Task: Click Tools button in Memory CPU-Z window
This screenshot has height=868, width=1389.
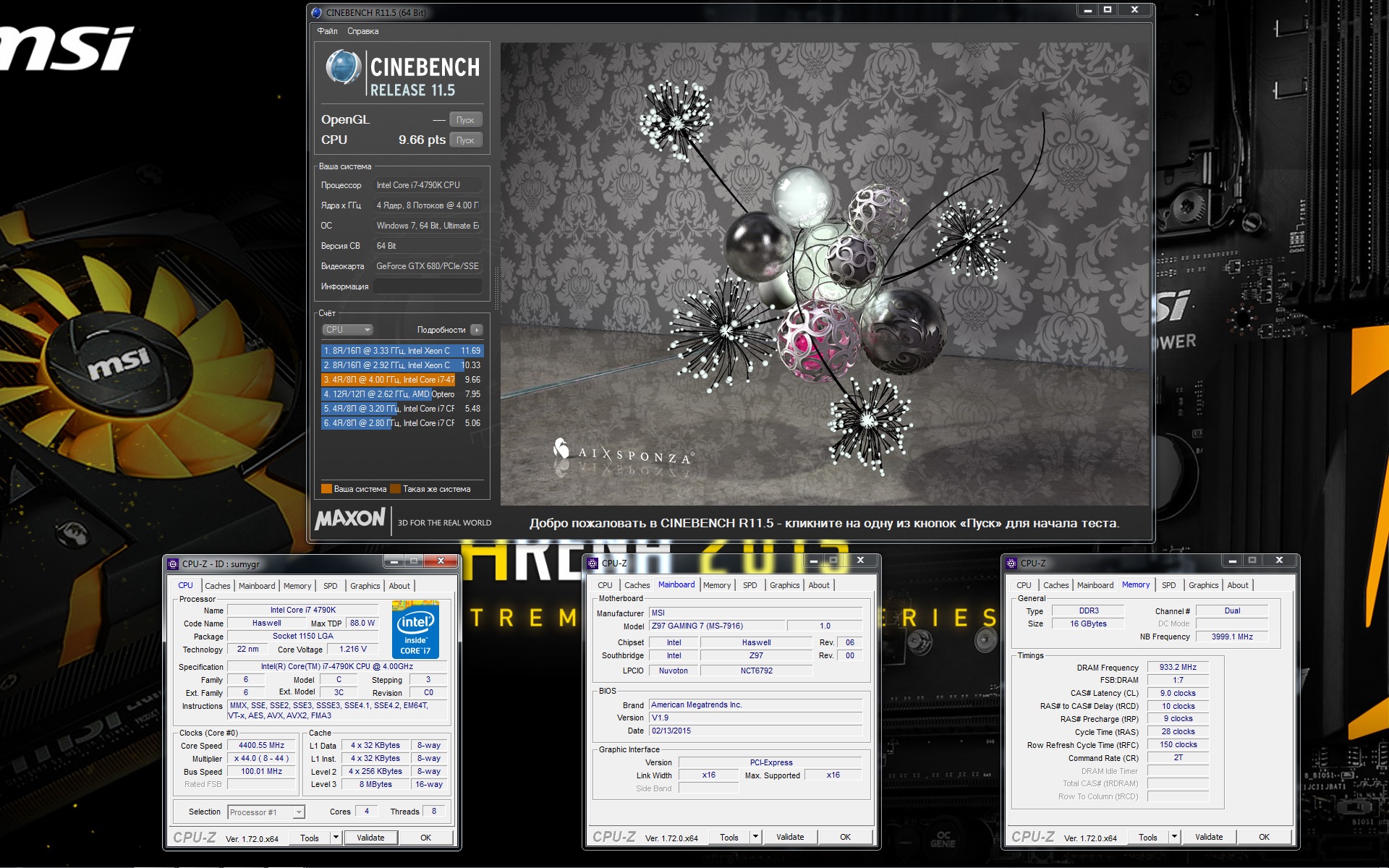Action: click(1148, 837)
